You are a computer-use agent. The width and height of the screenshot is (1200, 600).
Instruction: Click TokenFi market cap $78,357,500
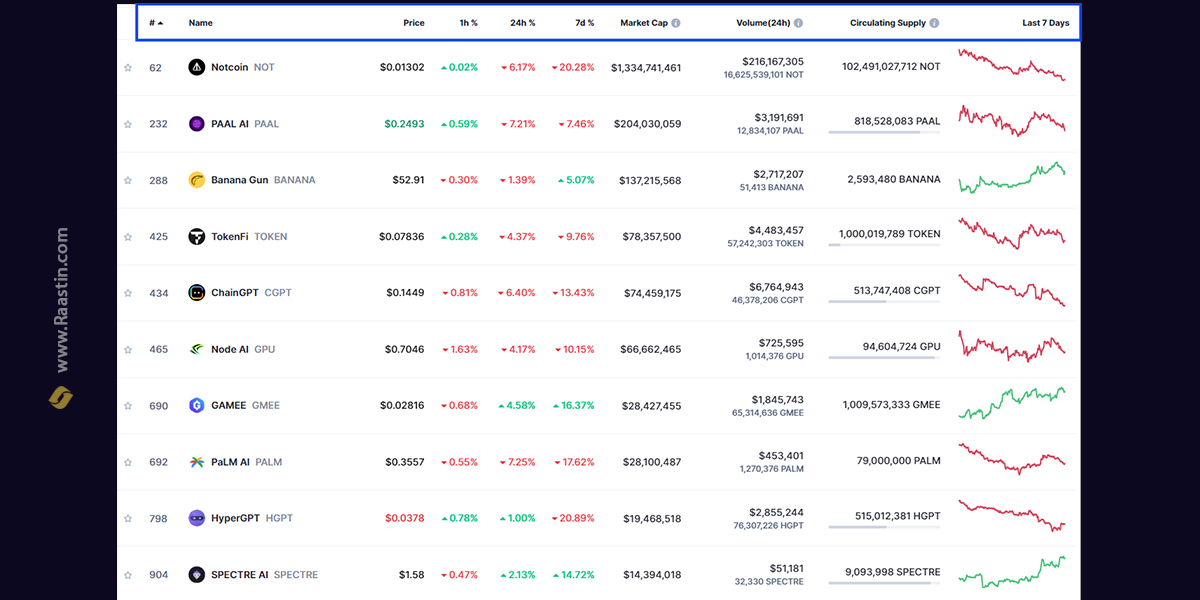pyautogui.click(x=652, y=237)
